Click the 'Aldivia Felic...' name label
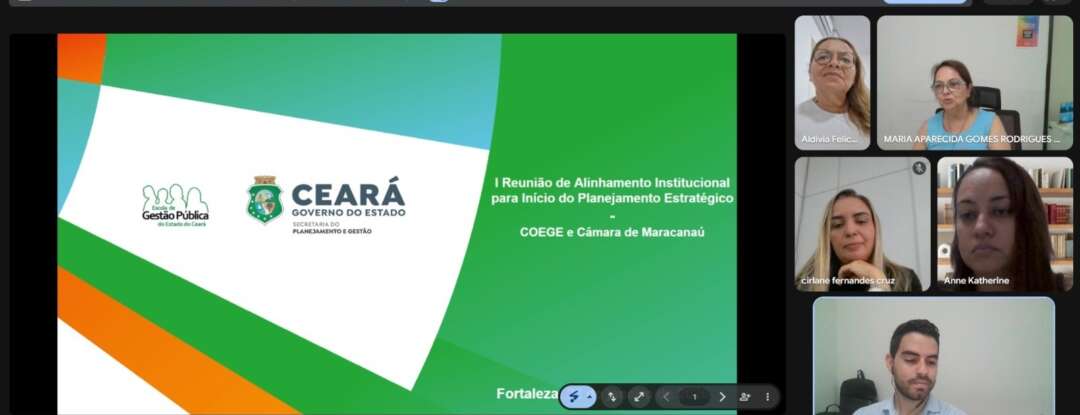1080x415 pixels. (x=830, y=140)
